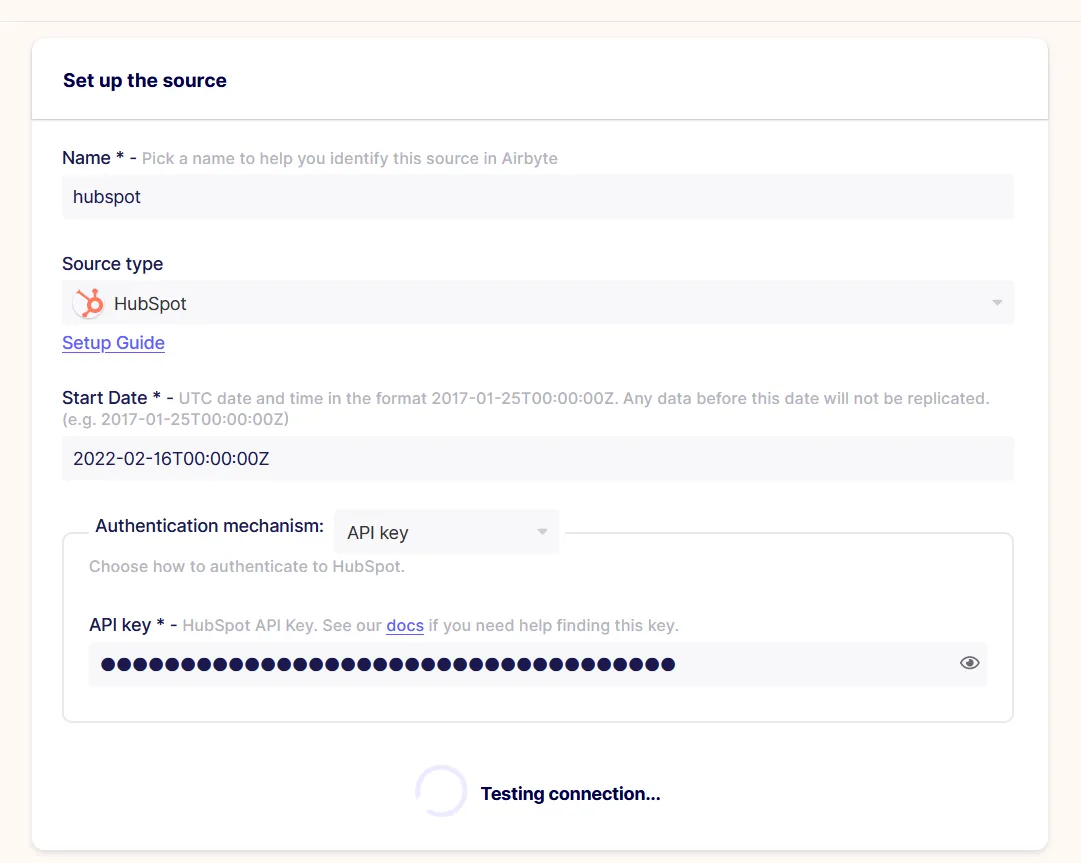Focus the masked API key field
Screen dimensions: 1081x863
coord(538,664)
